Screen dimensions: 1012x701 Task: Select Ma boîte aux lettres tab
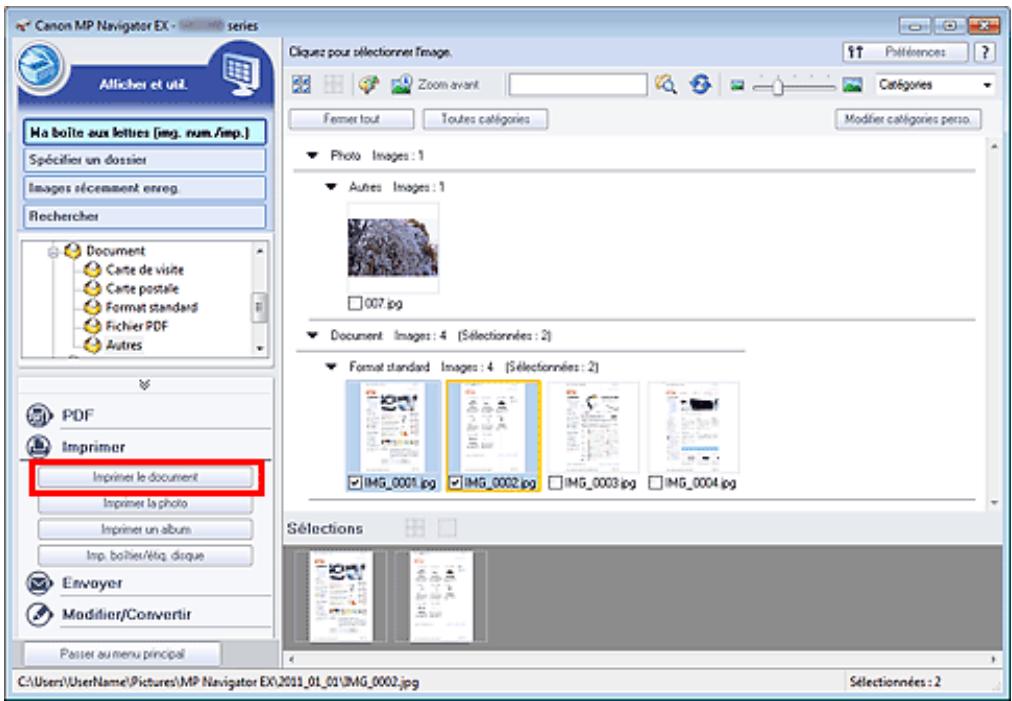(x=145, y=132)
